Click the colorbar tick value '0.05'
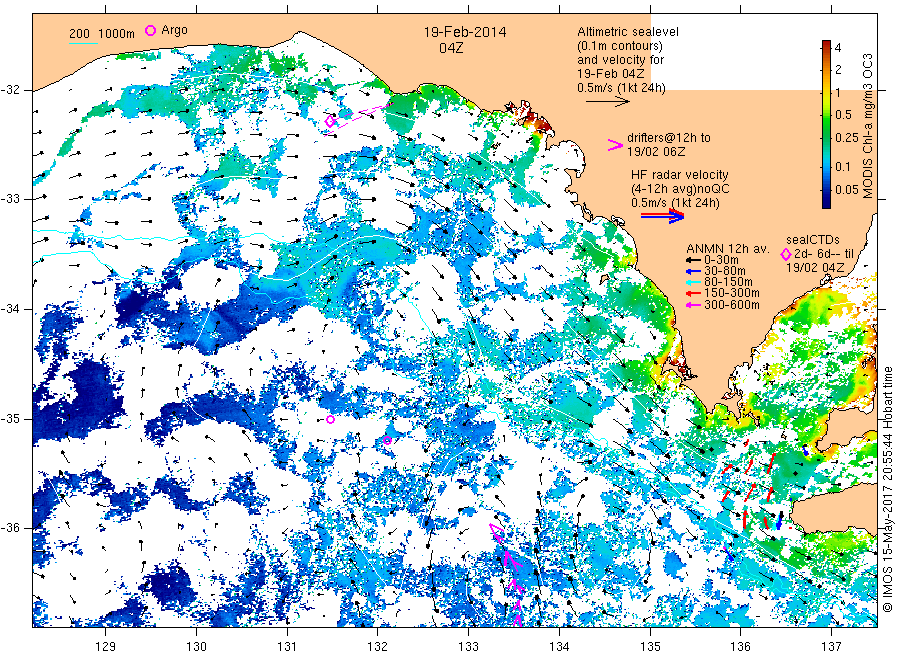The image size is (900, 660). 847,189
